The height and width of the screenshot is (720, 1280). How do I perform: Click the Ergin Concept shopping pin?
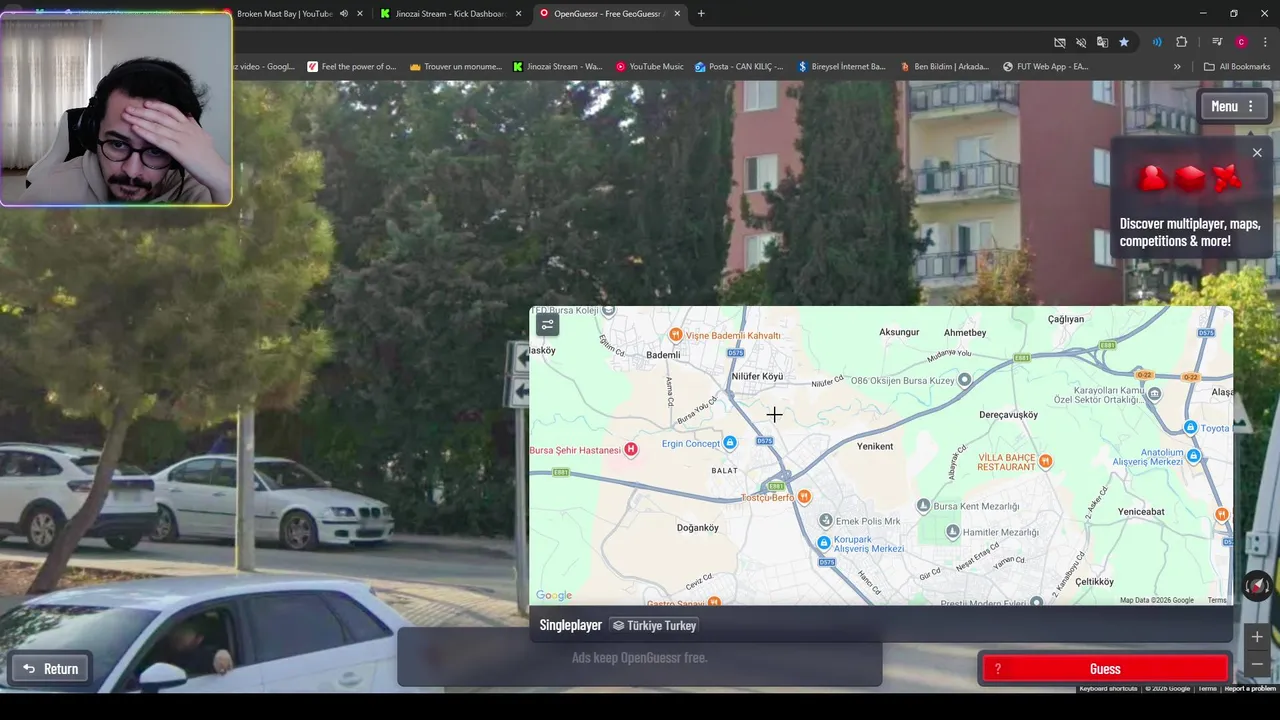730,443
